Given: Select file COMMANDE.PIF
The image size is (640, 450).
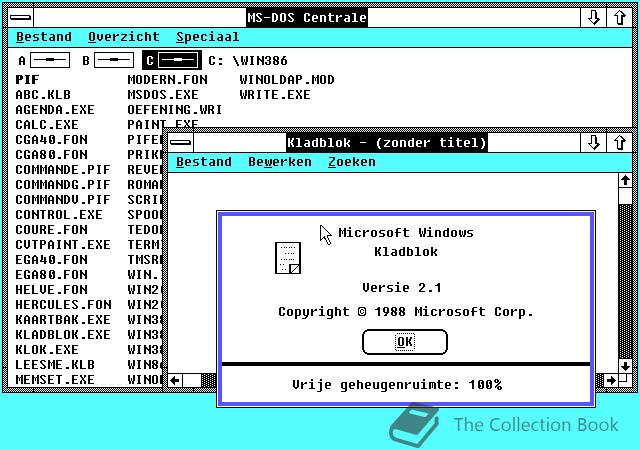Looking at the screenshot, I should tap(63, 169).
